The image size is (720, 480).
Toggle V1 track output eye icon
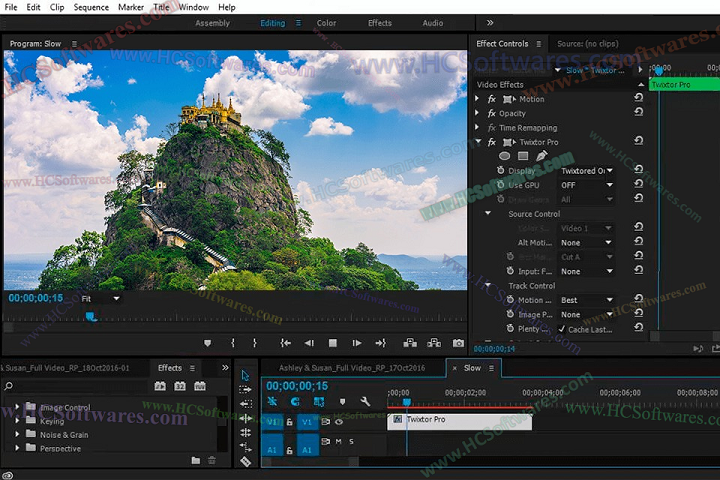339,422
